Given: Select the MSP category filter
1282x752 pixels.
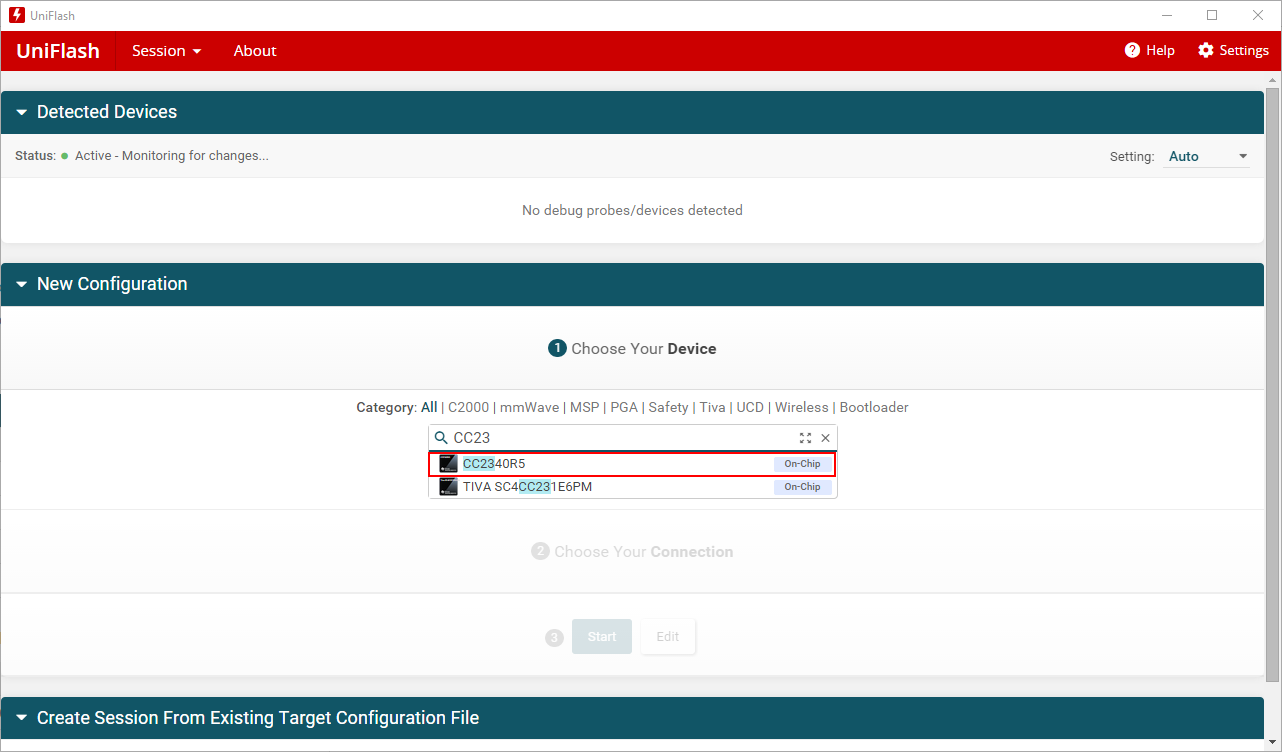Looking at the screenshot, I should point(584,407).
